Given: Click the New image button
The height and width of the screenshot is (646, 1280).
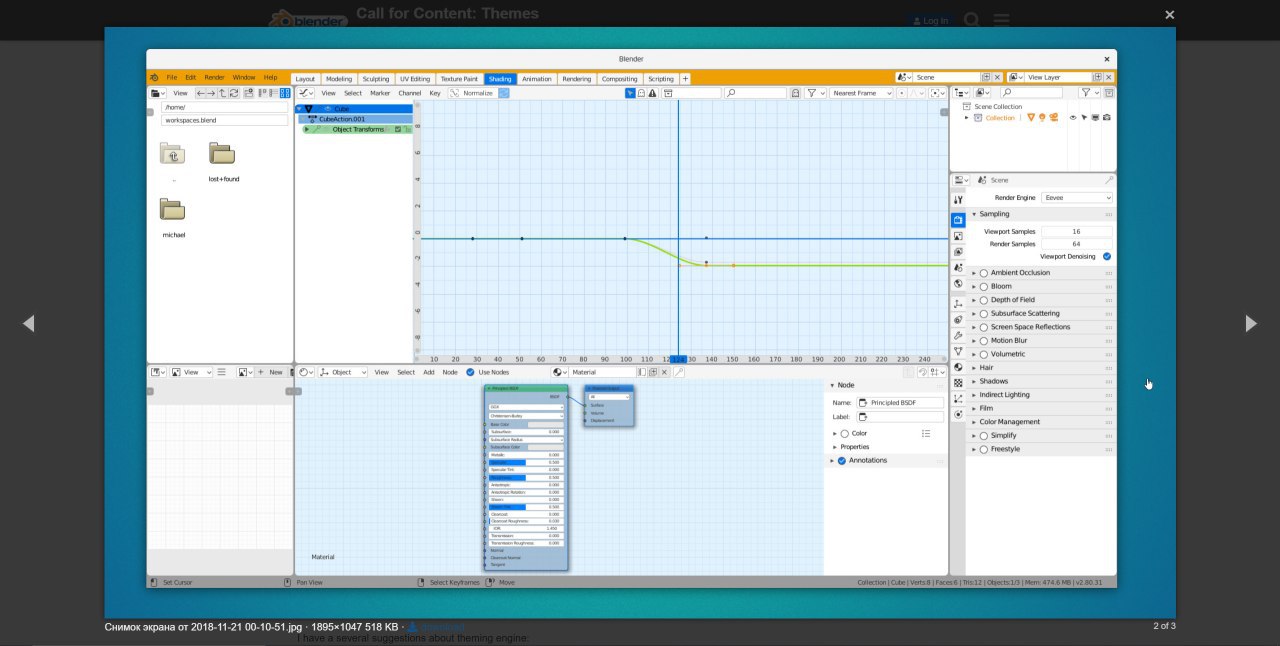Looking at the screenshot, I should 270,372.
